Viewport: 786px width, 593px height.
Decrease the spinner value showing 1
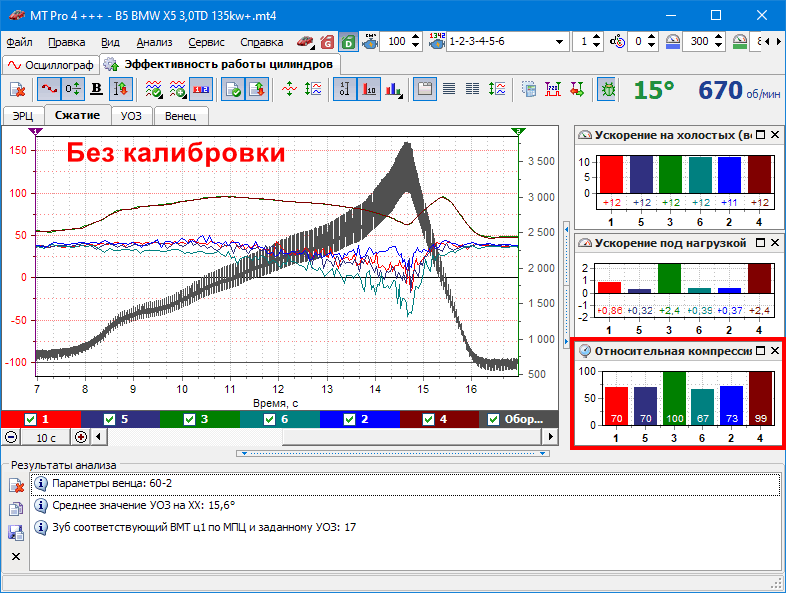597,46
